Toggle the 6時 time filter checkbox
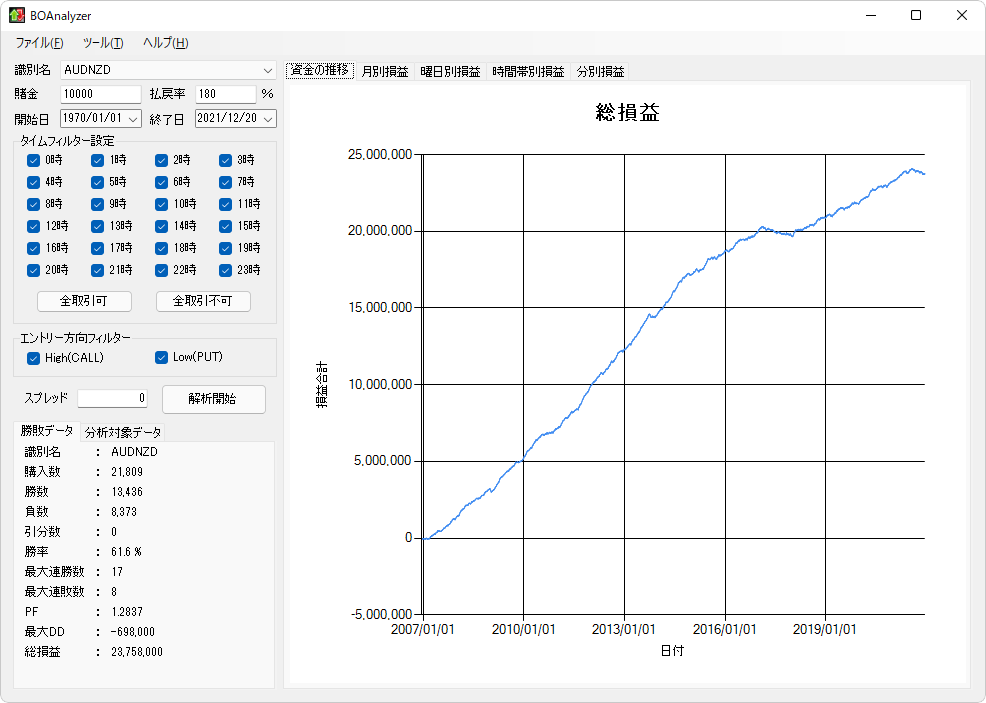The height and width of the screenshot is (703, 986). [162, 182]
